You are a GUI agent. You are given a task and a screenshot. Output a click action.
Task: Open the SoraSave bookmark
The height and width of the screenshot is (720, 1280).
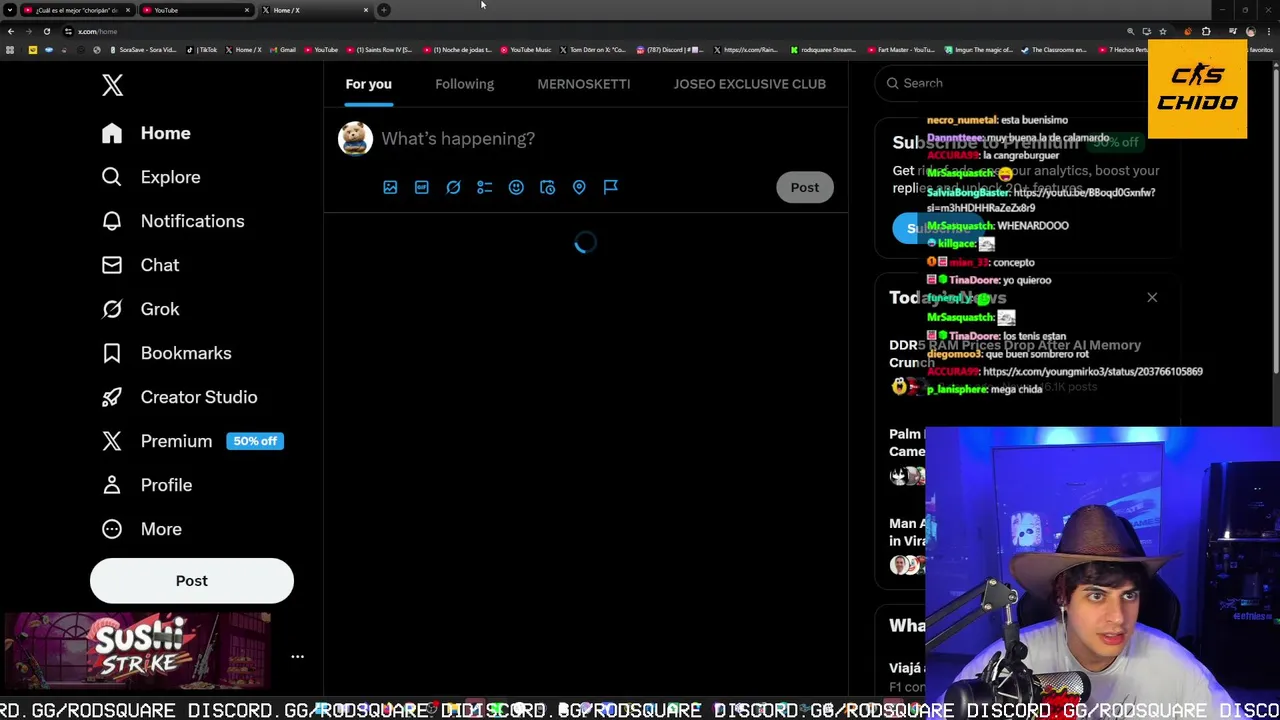(x=143, y=49)
